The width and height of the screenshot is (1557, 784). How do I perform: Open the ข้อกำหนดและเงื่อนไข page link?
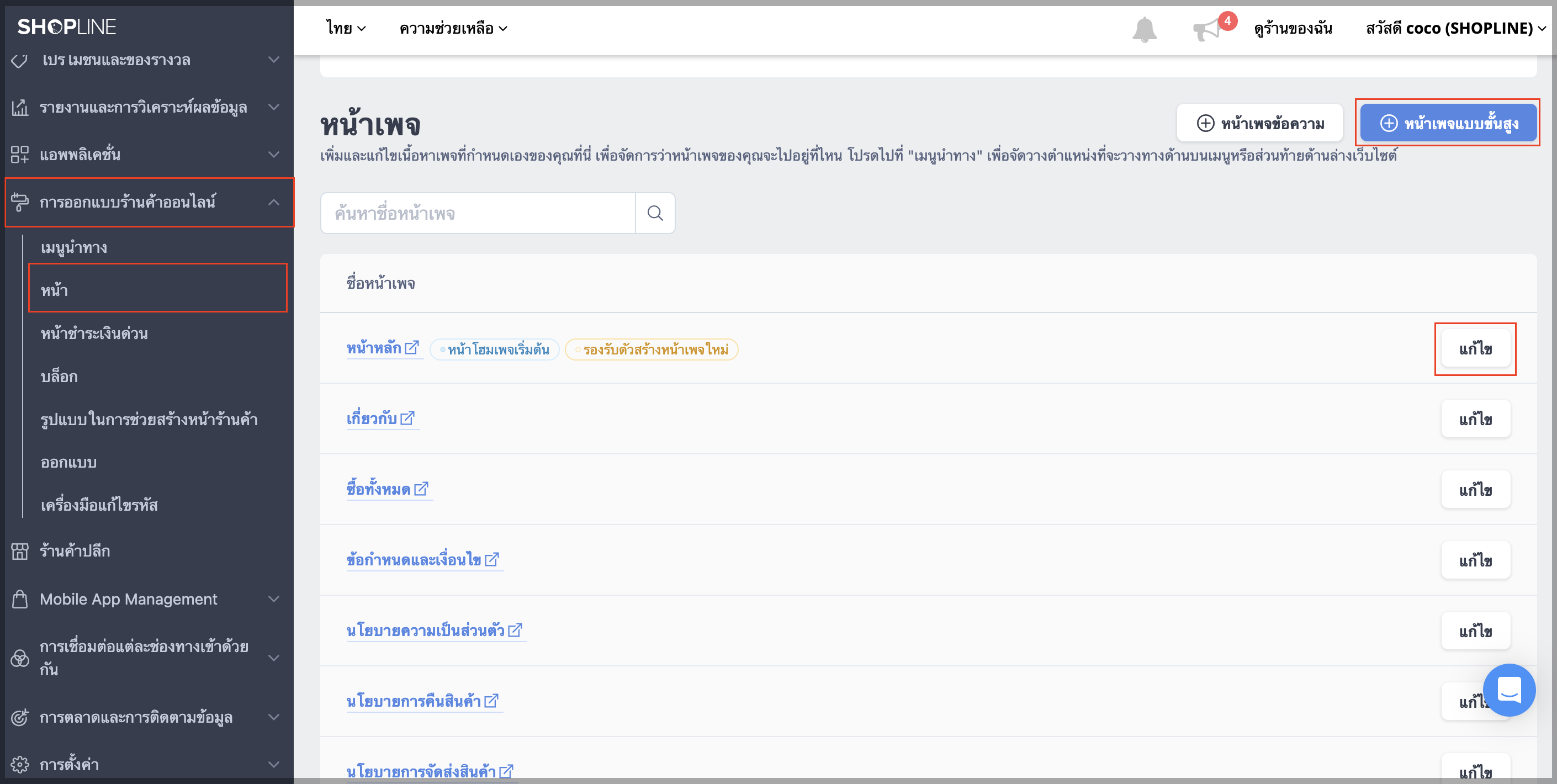pos(414,560)
